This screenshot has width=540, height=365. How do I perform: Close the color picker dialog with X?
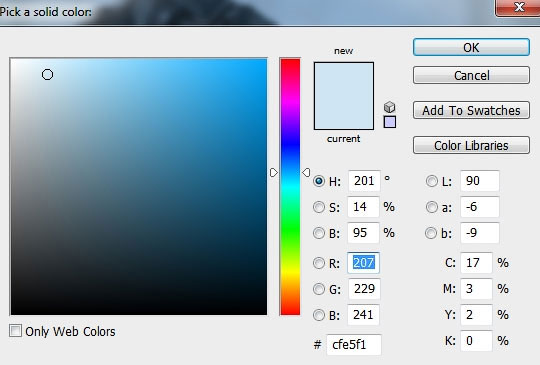pos(518,8)
